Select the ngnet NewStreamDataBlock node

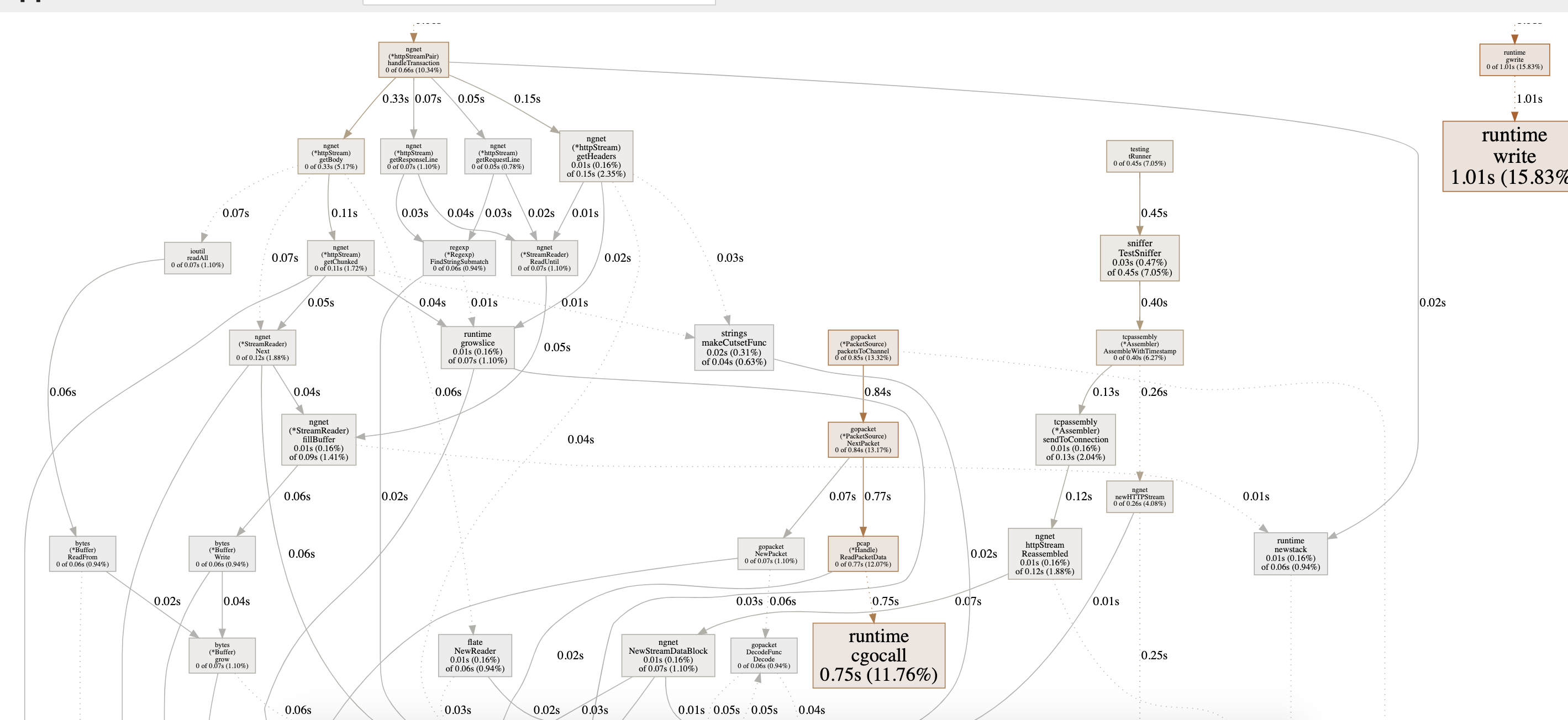[668, 655]
